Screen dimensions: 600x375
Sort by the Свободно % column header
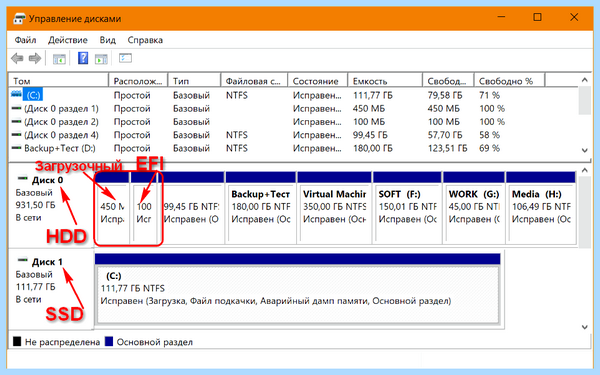[509, 81]
